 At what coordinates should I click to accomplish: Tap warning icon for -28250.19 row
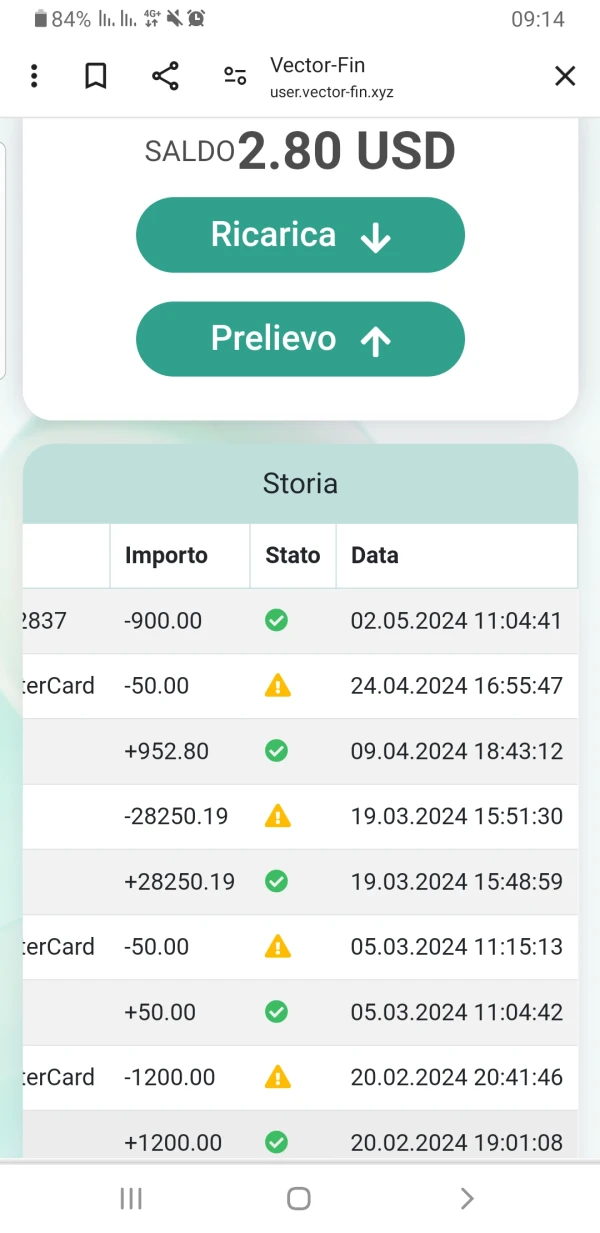(x=277, y=816)
